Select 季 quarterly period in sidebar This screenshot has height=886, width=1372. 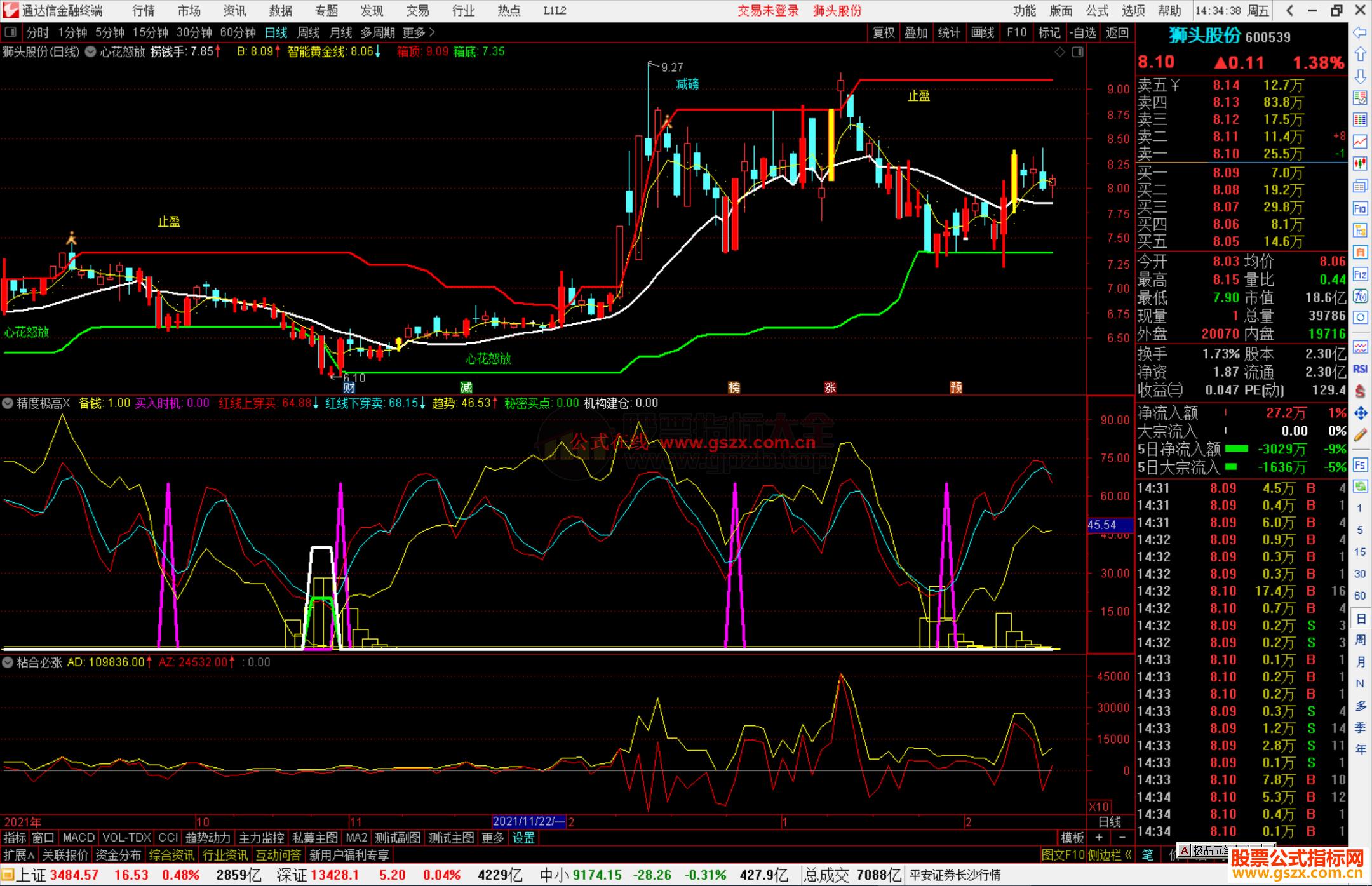point(1360,727)
